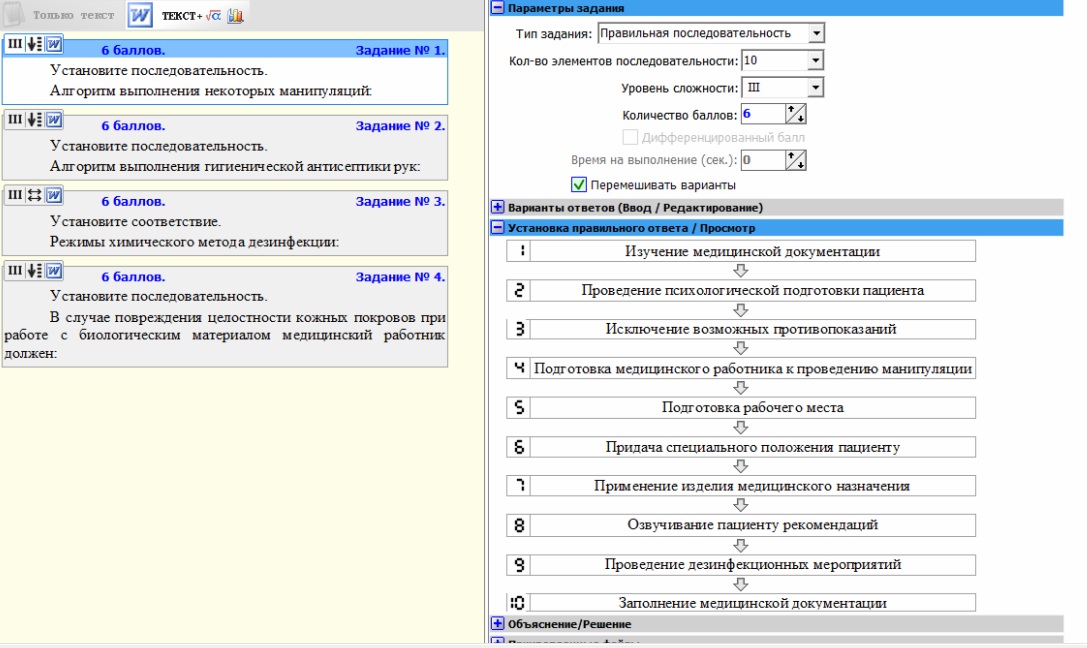Open Word editor icon of Задание № 1
Viewport: 1087px width, 648px height.
[x=53, y=44]
